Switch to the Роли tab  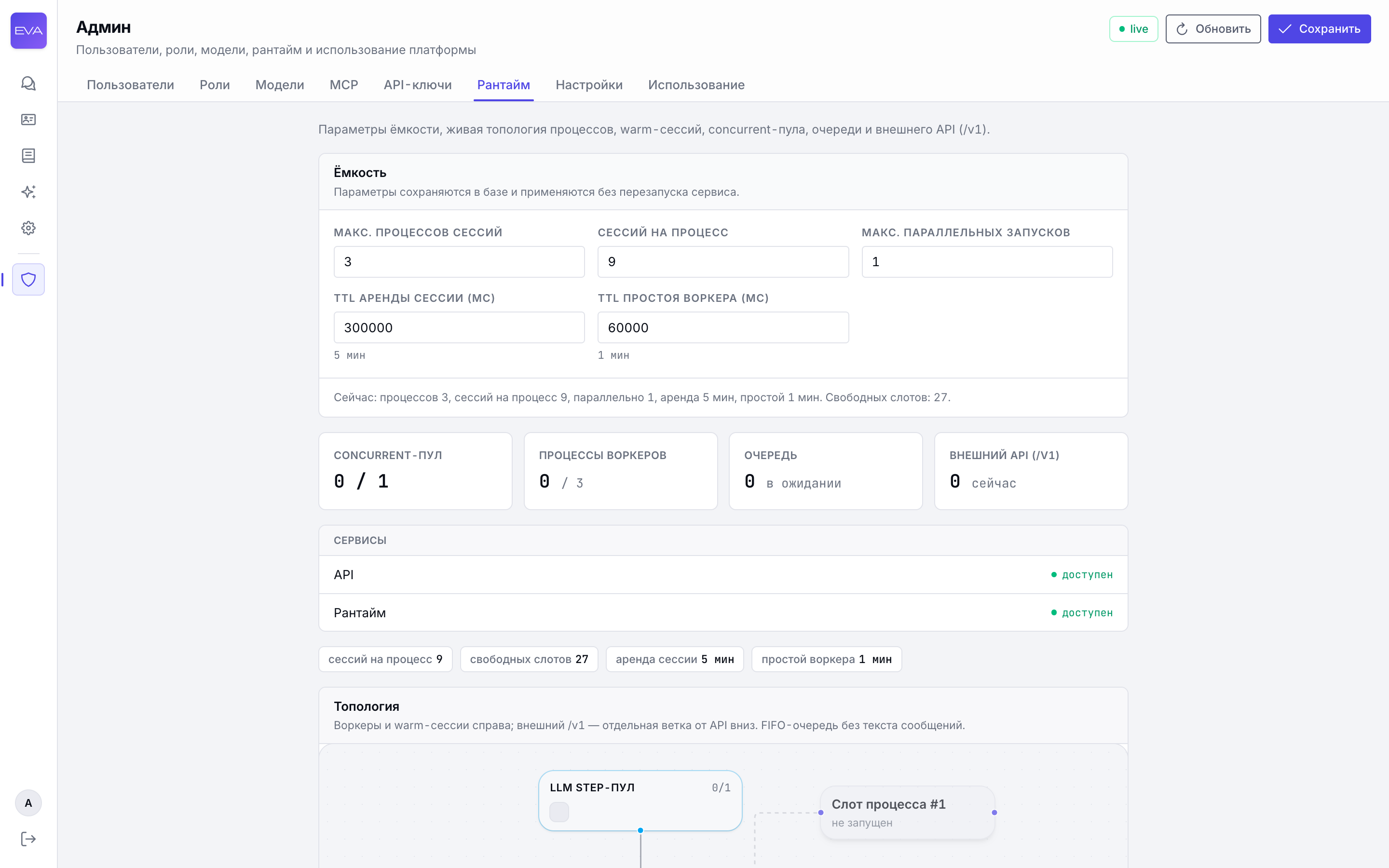tap(215, 85)
